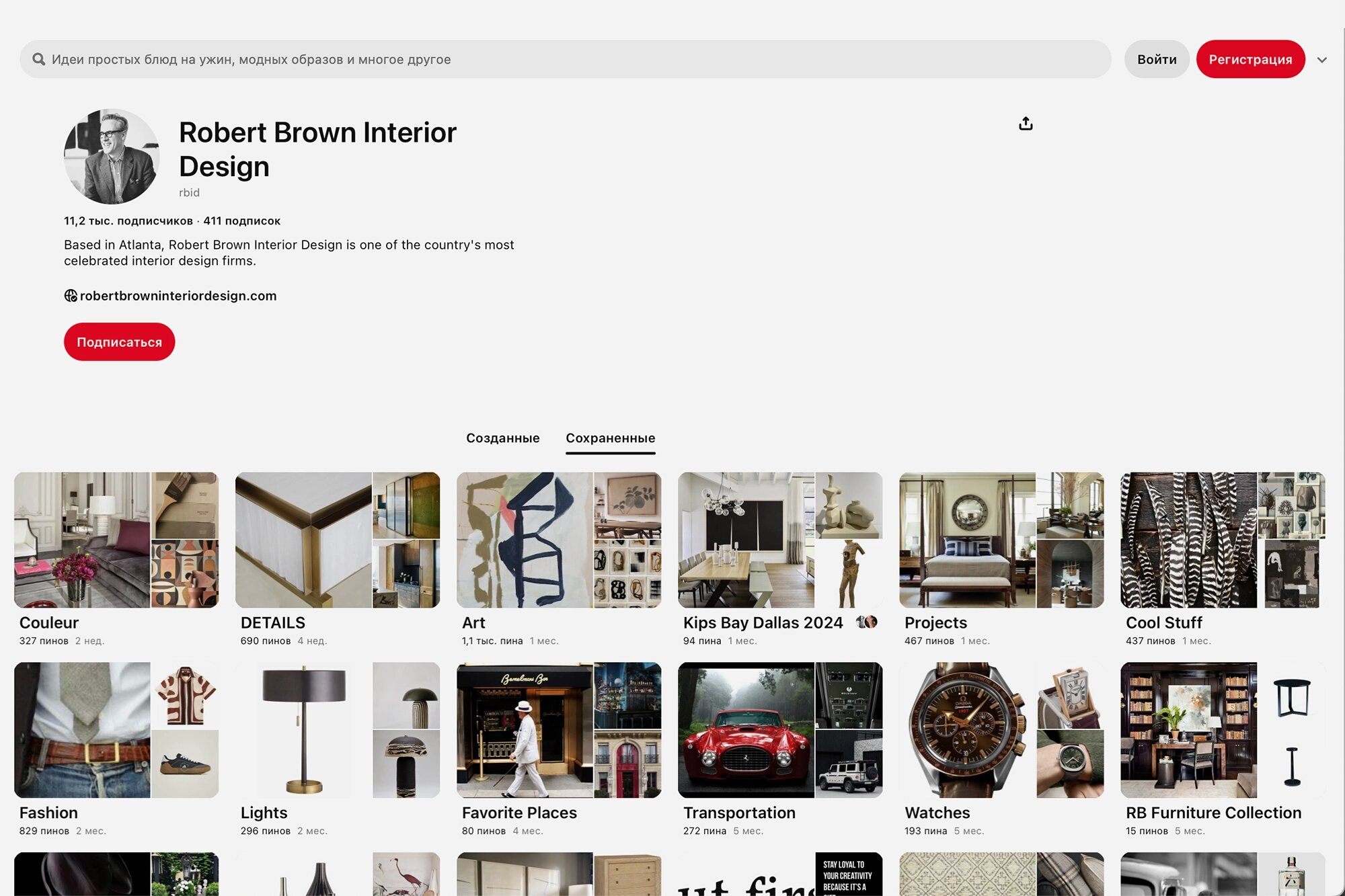The image size is (1345, 896).
Task: Click the share profile icon
Action: coord(1026,124)
